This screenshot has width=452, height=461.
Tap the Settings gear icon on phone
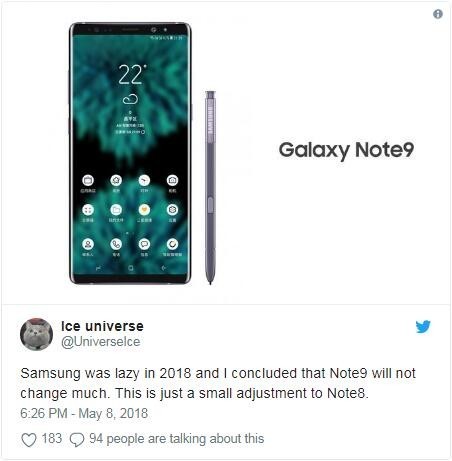point(172,210)
